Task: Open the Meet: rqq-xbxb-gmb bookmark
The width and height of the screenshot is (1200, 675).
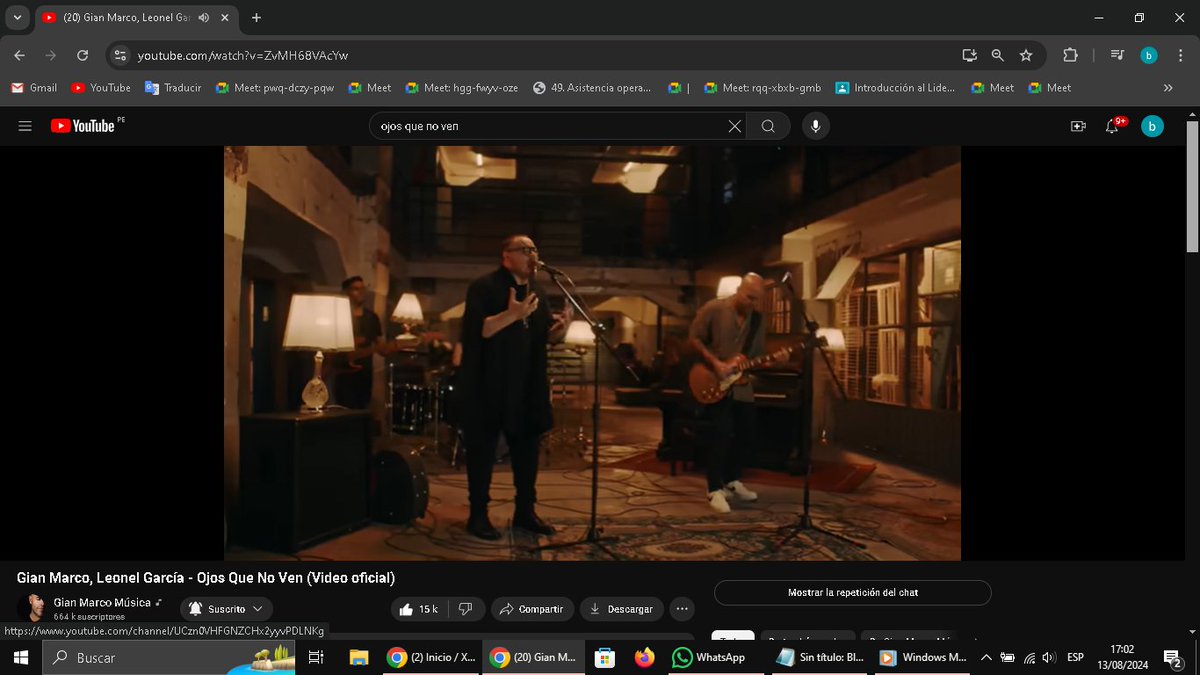Action: [x=762, y=88]
